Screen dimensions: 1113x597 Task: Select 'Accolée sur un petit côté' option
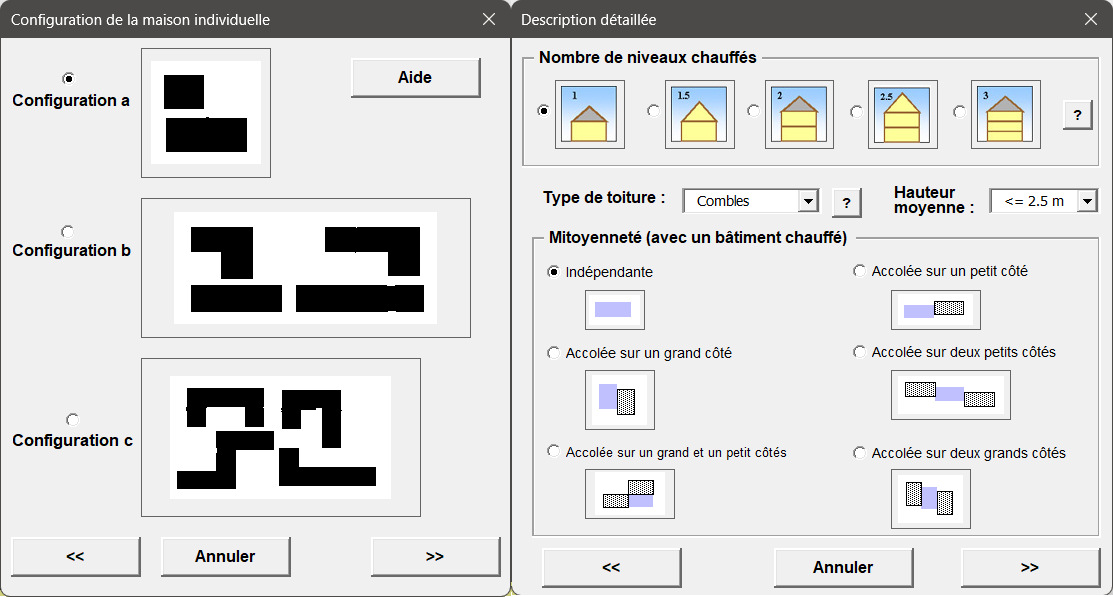coord(859,270)
